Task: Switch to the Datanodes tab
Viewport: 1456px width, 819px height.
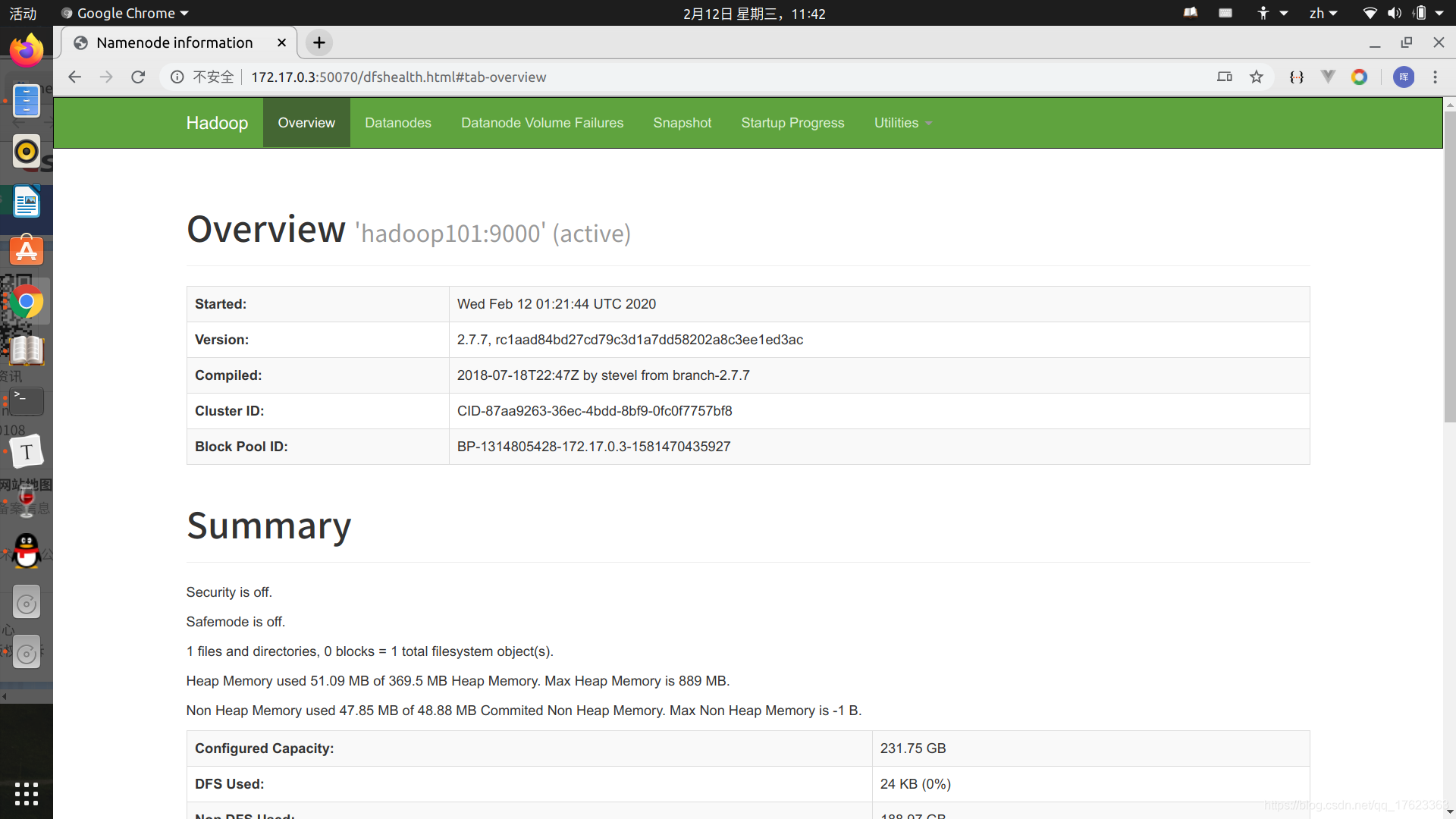Action: click(398, 123)
